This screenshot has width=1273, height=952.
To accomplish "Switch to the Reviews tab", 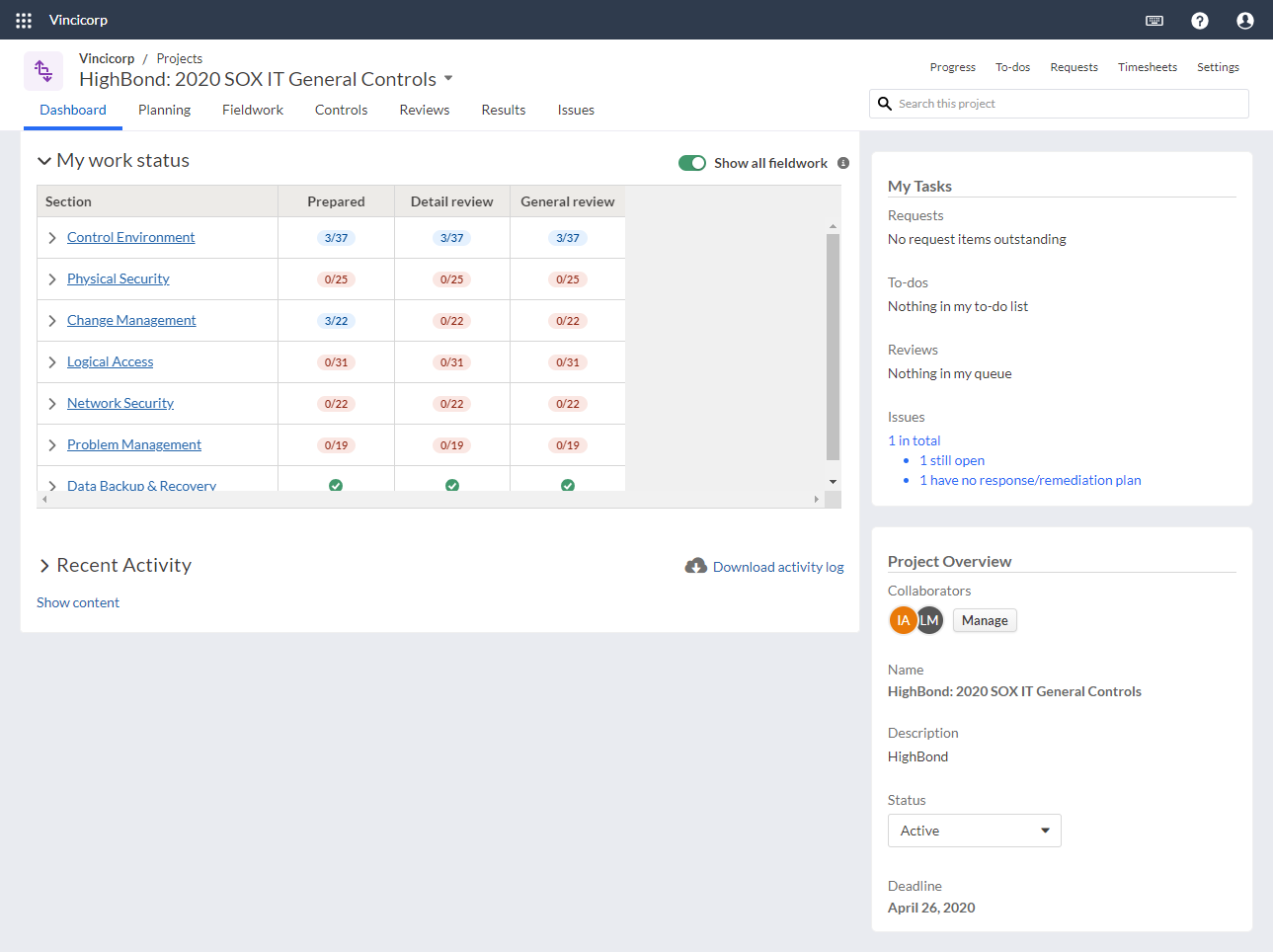I will (x=425, y=110).
